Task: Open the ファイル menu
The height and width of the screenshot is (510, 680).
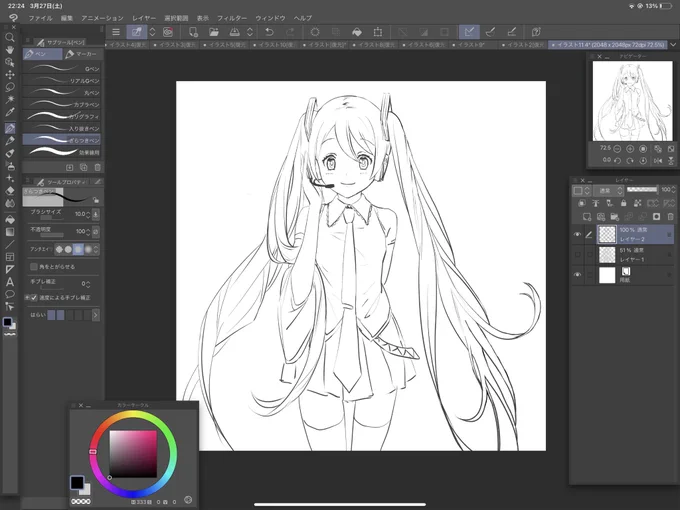Action: click(40, 18)
